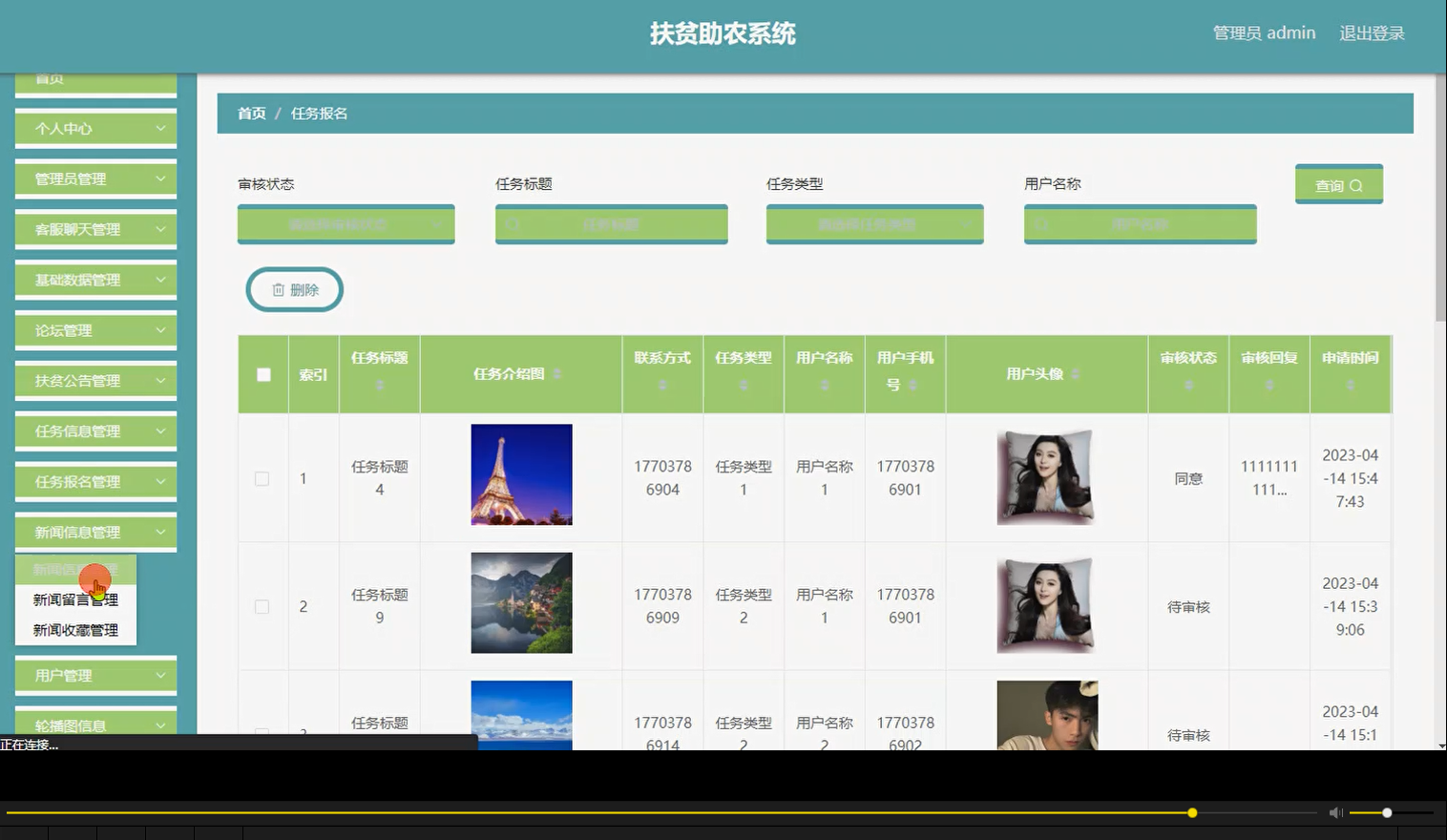Expand the 任务信息管理 sidebar menu
1447x840 pixels.
[x=95, y=430]
